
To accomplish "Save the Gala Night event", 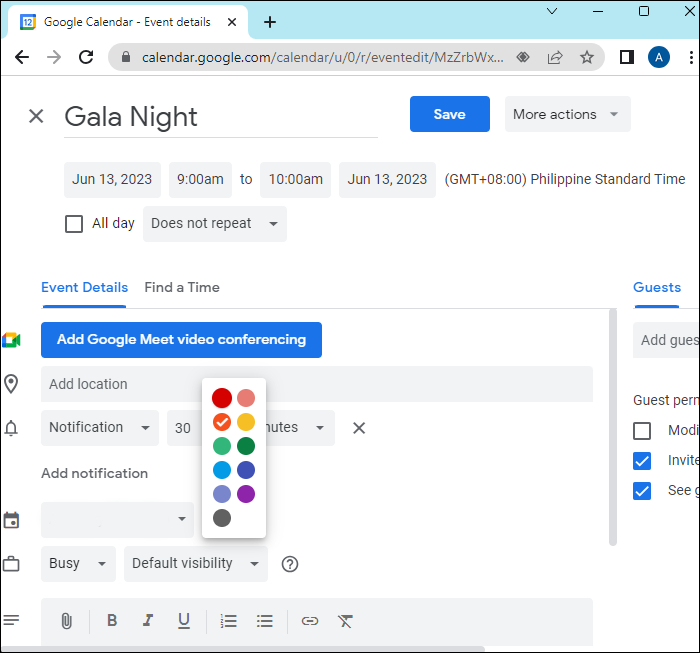I will (449, 114).
